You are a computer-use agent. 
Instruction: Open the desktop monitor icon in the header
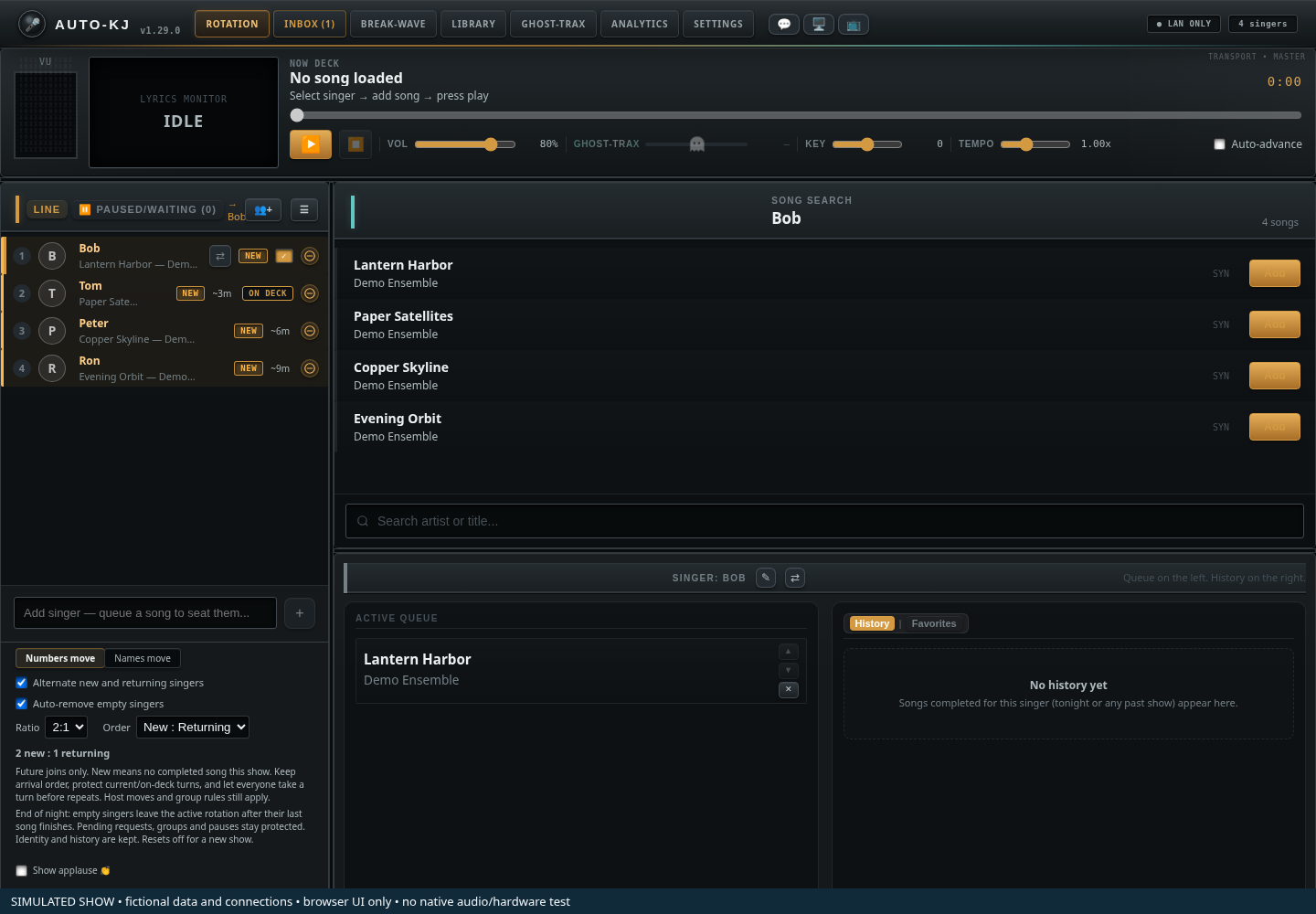coord(819,25)
